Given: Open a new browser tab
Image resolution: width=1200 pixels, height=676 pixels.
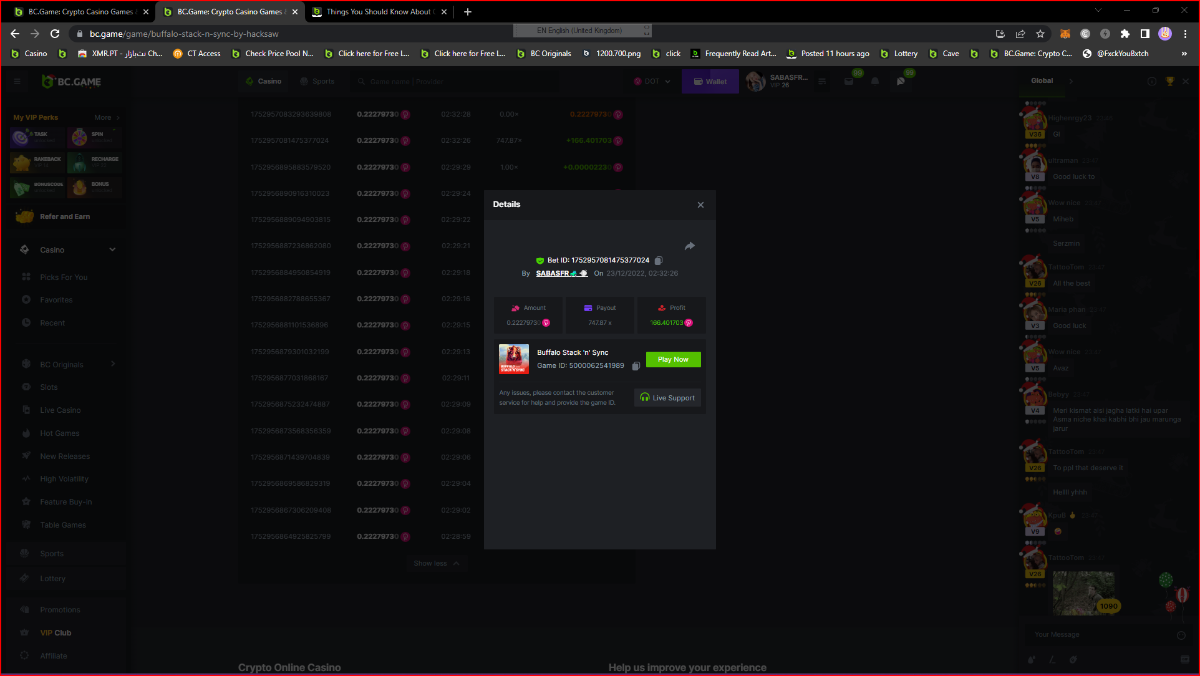Looking at the screenshot, I should point(468,12).
